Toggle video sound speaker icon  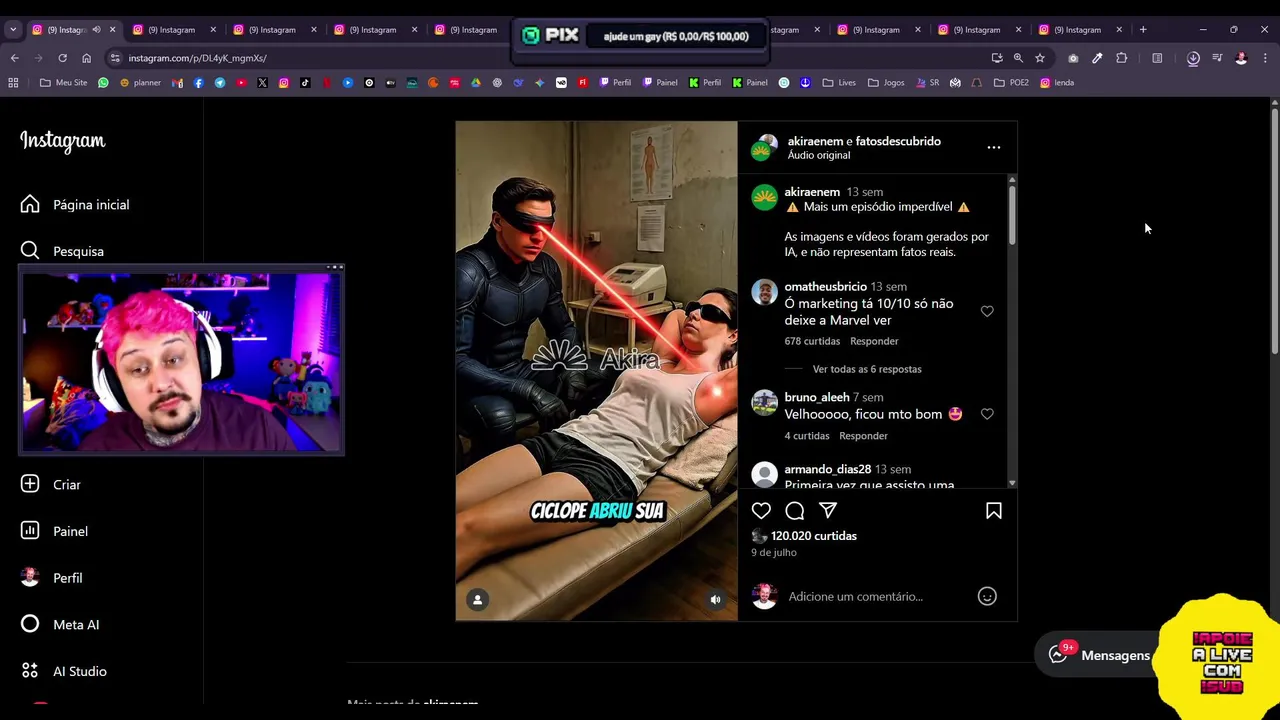coord(715,600)
